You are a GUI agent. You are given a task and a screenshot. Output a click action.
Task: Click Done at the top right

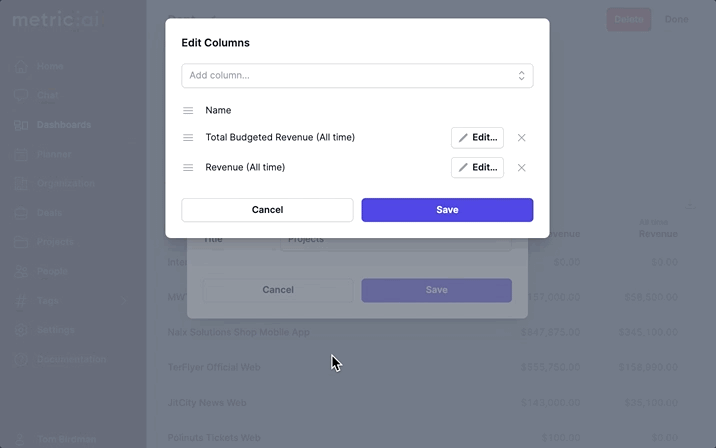point(677,19)
